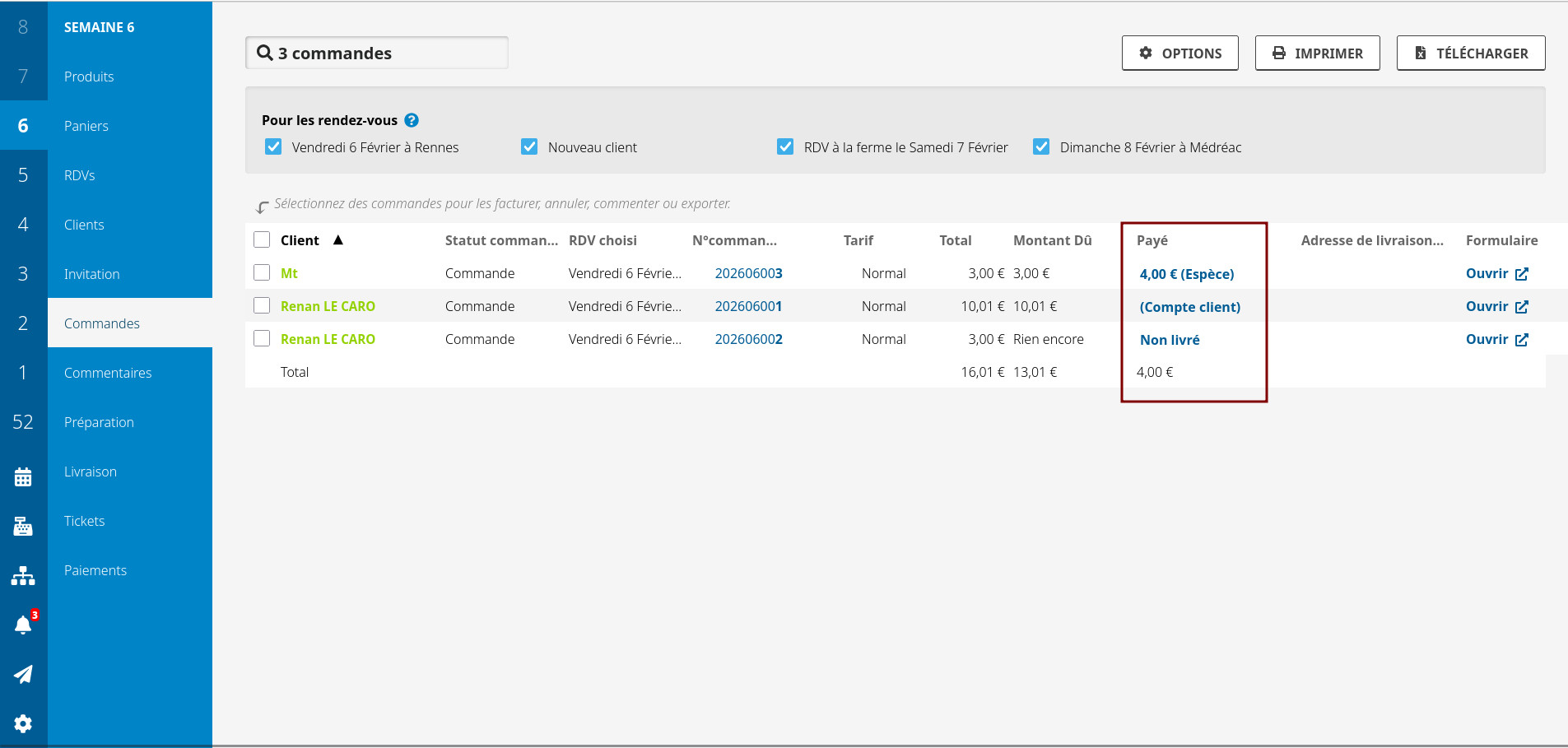Screen dimensions: 1568x748
Task: Click the IMPRIMER button
Action: [x=1317, y=53]
